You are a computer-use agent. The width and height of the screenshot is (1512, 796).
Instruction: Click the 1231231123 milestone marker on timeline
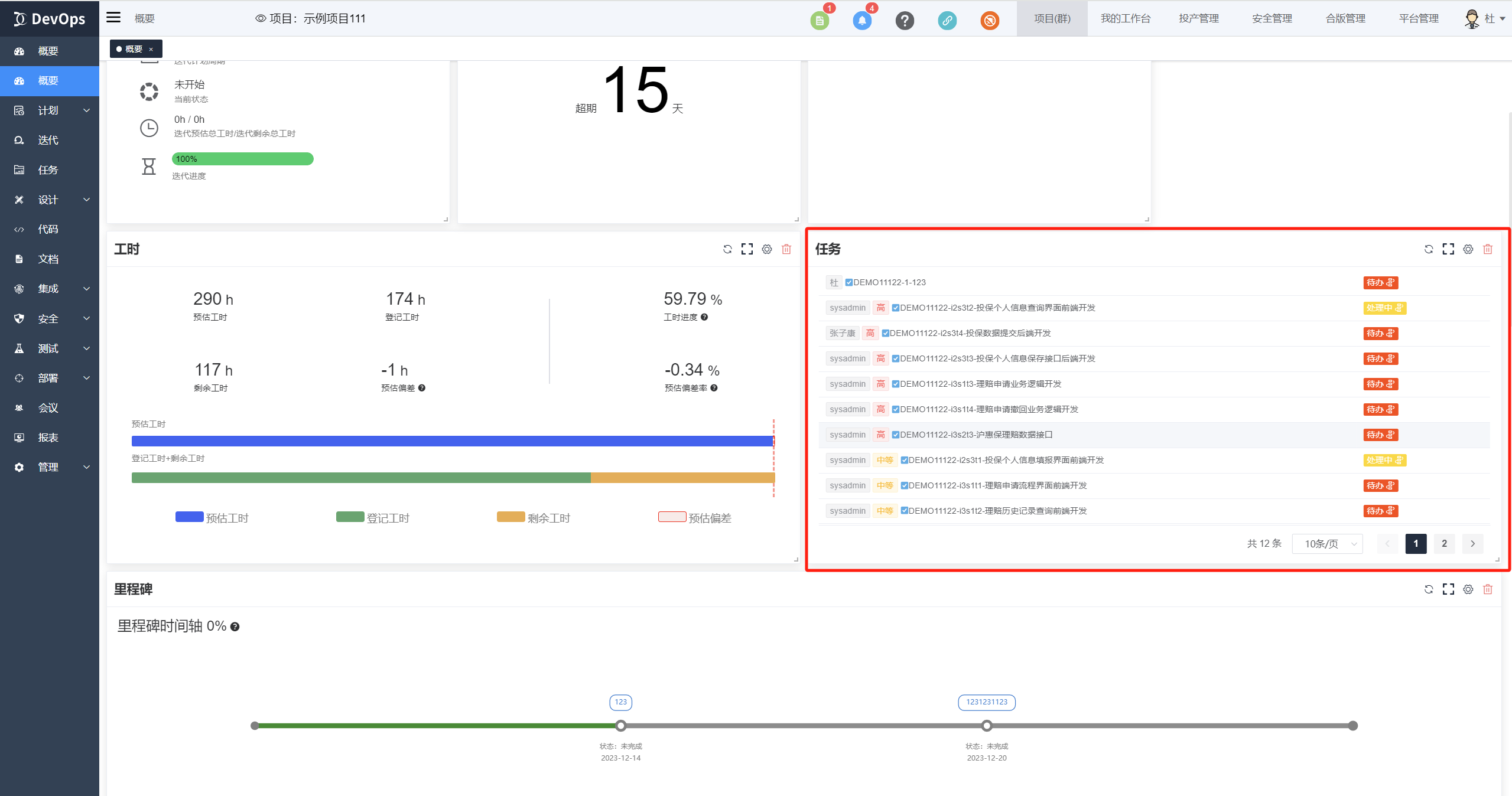pos(986,725)
